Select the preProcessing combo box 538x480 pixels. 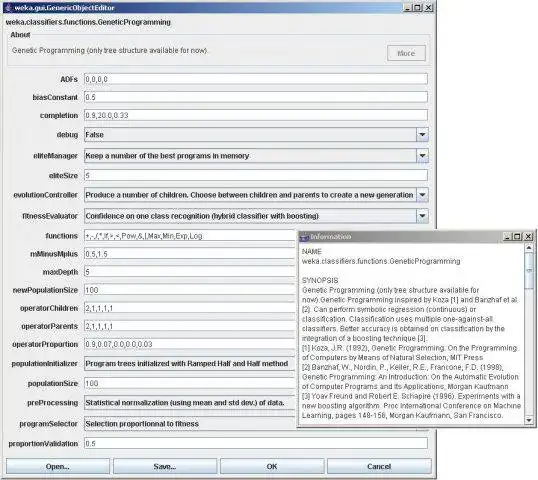click(189, 403)
